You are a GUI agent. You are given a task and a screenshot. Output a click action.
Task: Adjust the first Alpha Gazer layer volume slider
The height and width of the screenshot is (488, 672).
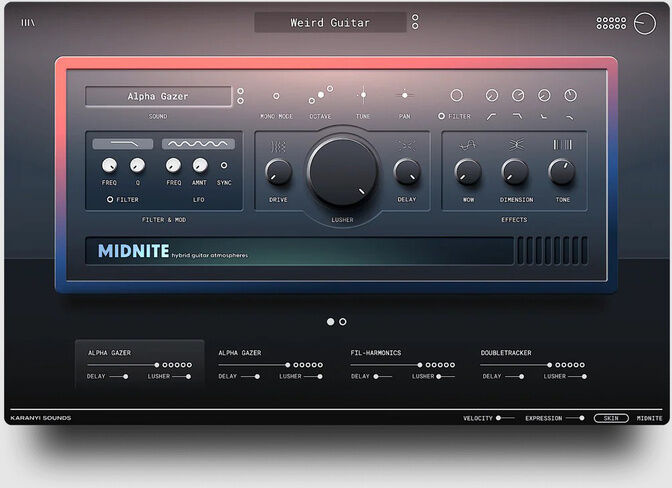123,365
